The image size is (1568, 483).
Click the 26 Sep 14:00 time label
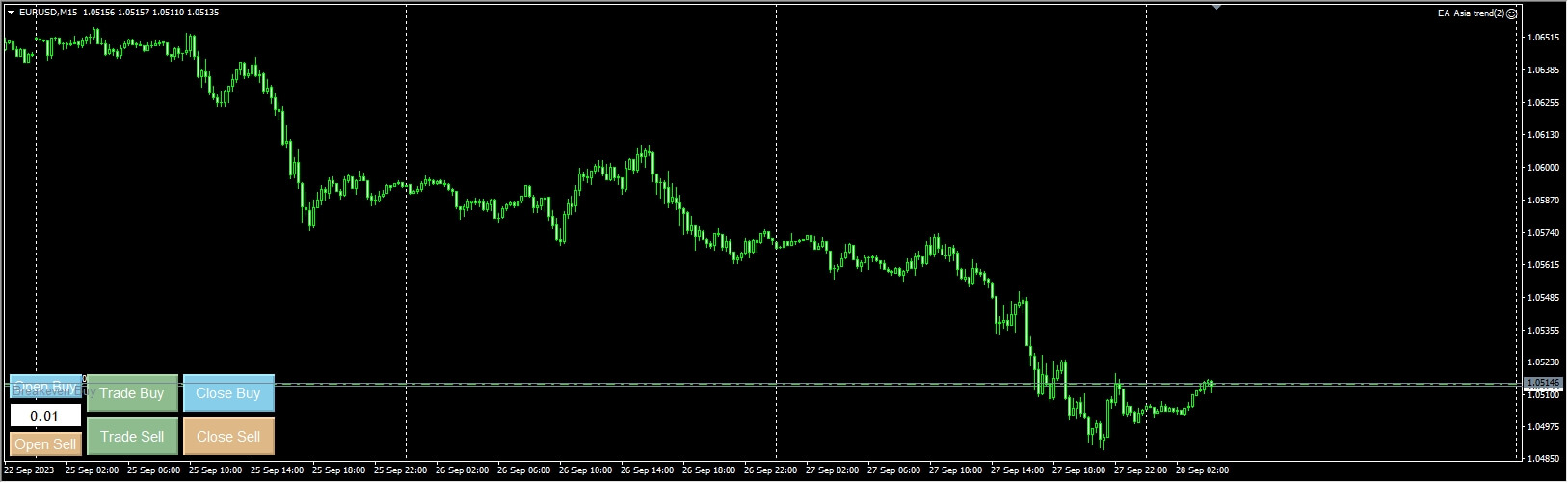pos(647,471)
